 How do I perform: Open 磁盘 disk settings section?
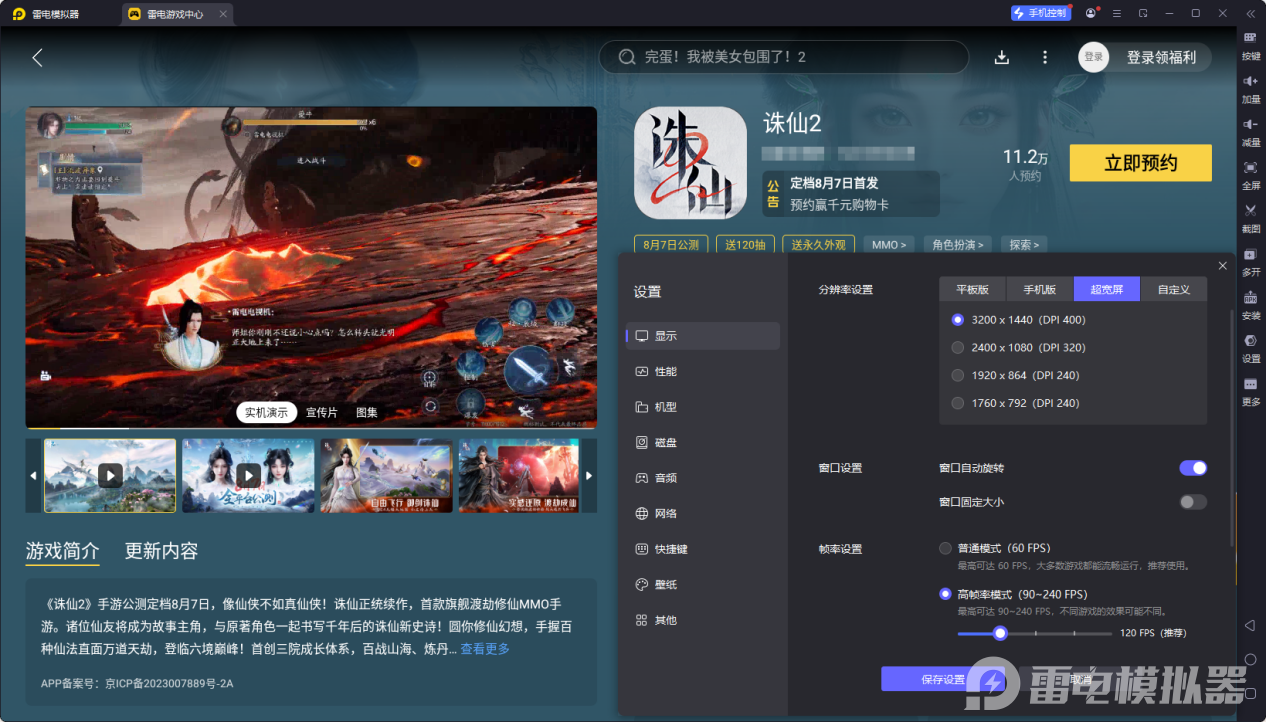(x=703, y=442)
